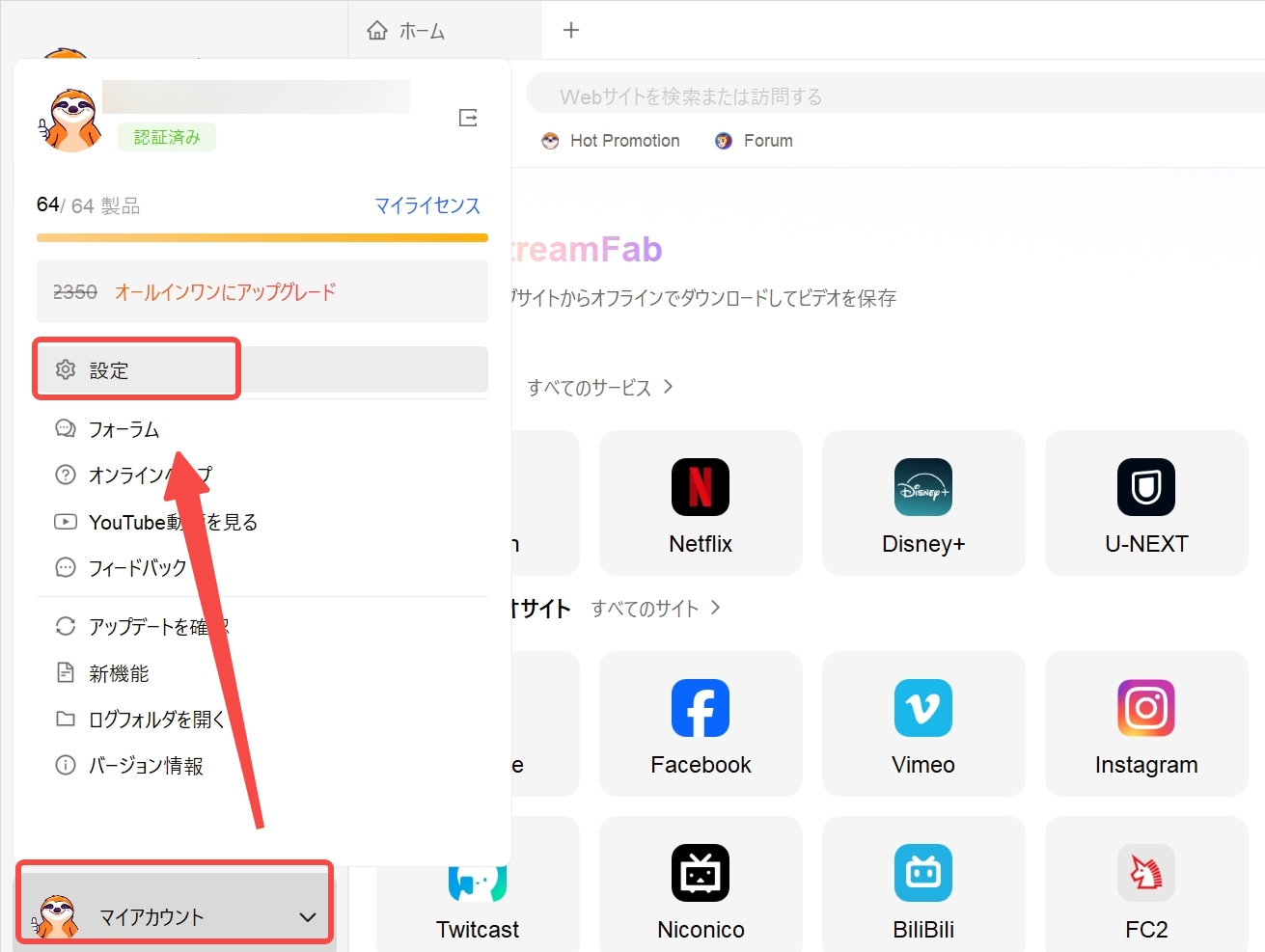
Task: Click the gear icon beside 設定
Action: pos(66,369)
